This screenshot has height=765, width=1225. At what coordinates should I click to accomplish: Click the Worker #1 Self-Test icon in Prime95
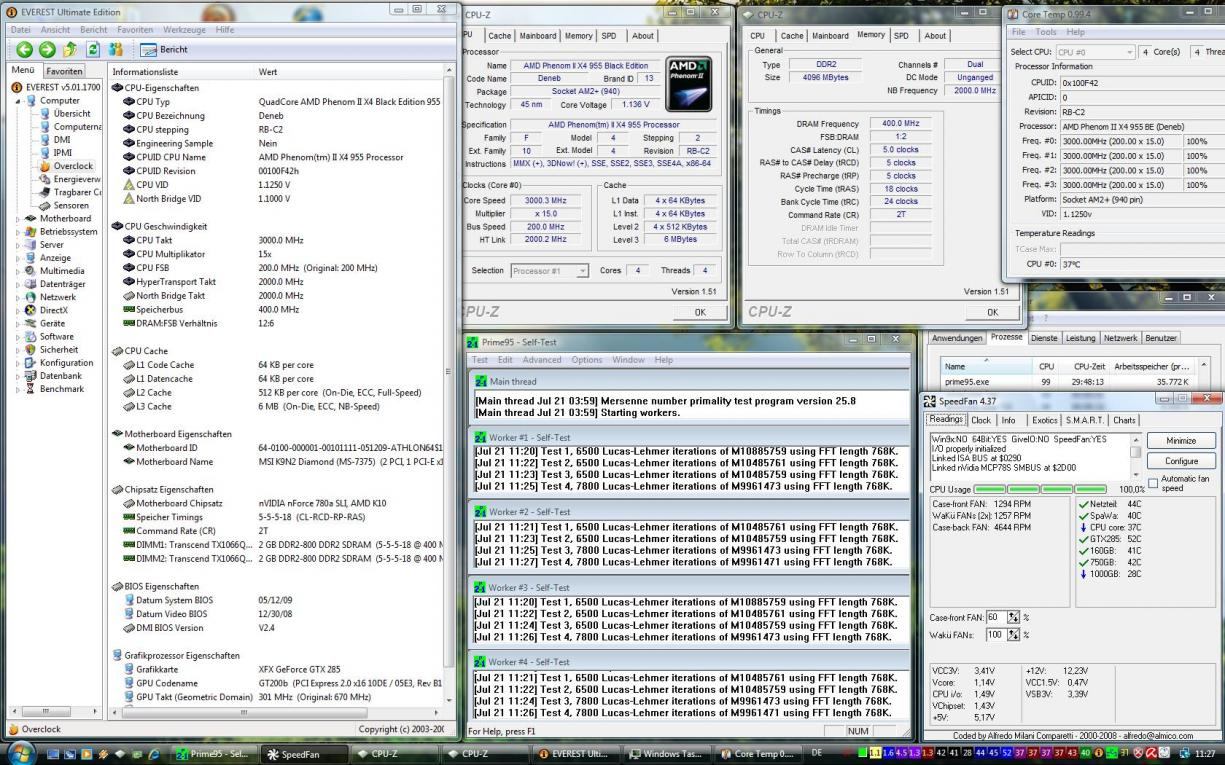pos(480,437)
